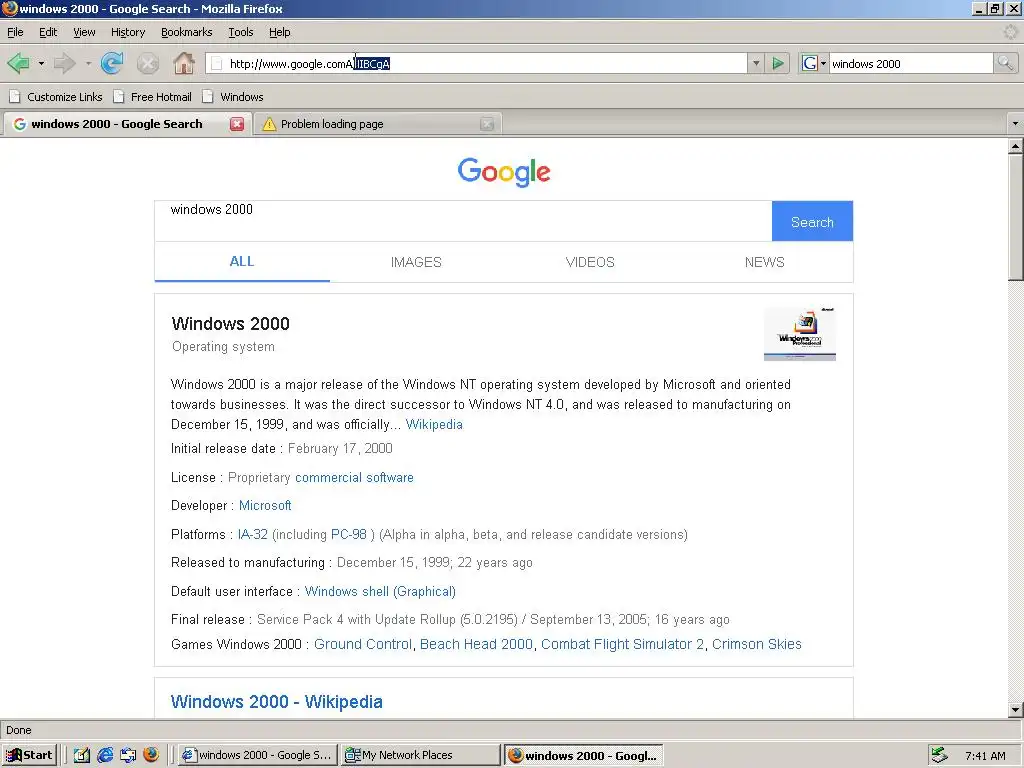Image resolution: width=1024 pixels, height=768 pixels.
Task: Open the Beach Head 2000 link
Action: [x=477, y=645]
